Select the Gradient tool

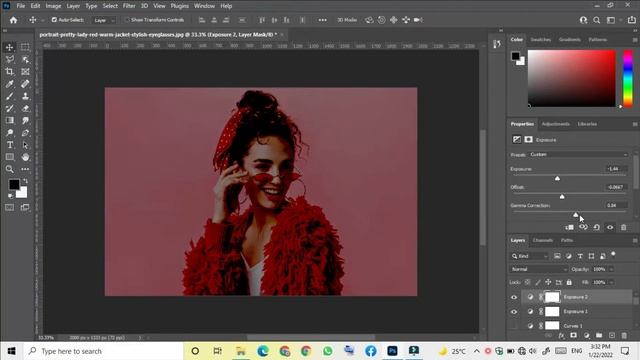[x=9, y=120]
